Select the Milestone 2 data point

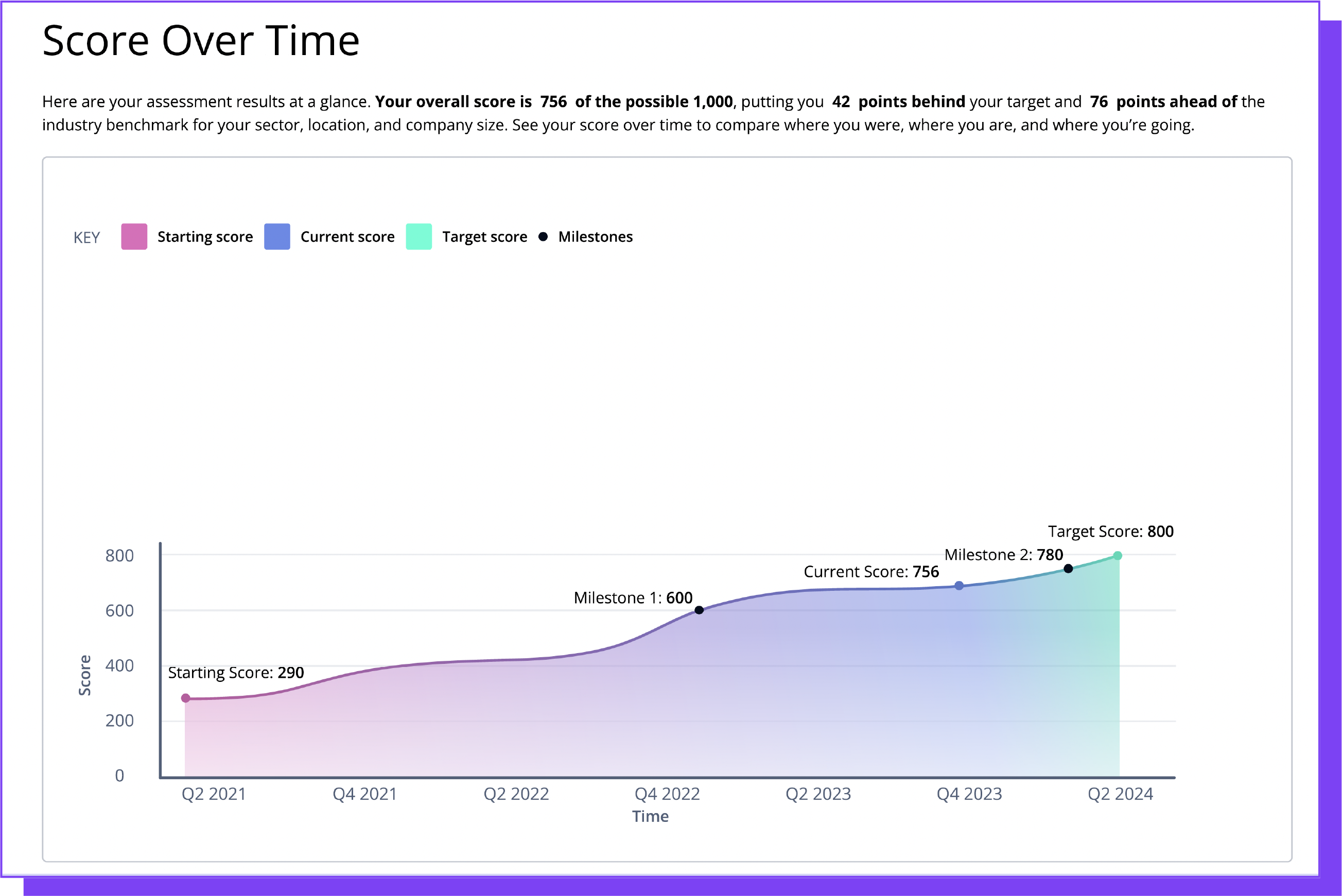tap(1068, 569)
